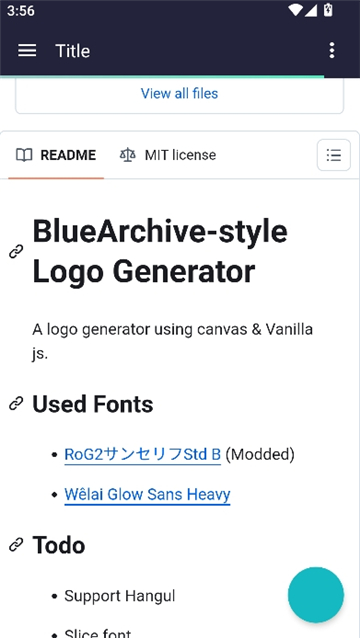Tap anchor link icon beside Used Fonts
The height and width of the screenshot is (638, 360).
(16, 404)
